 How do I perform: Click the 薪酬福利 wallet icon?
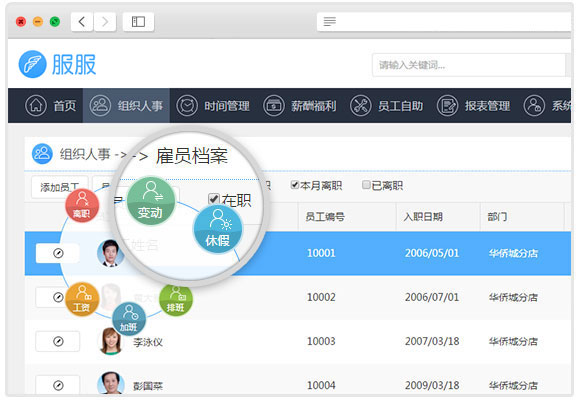tap(274, 105)
